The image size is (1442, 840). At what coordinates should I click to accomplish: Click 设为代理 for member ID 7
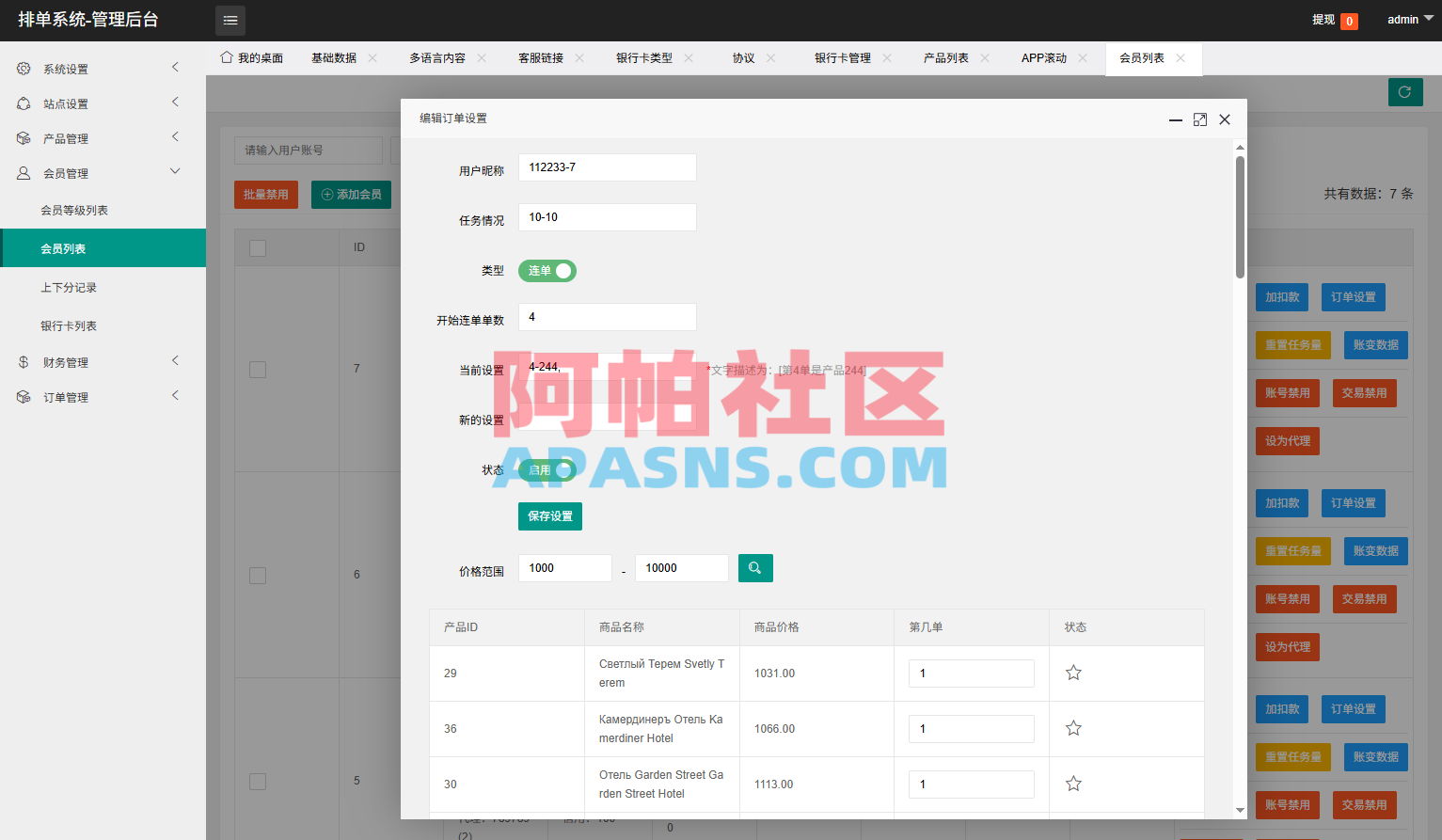coord(1288,441)
